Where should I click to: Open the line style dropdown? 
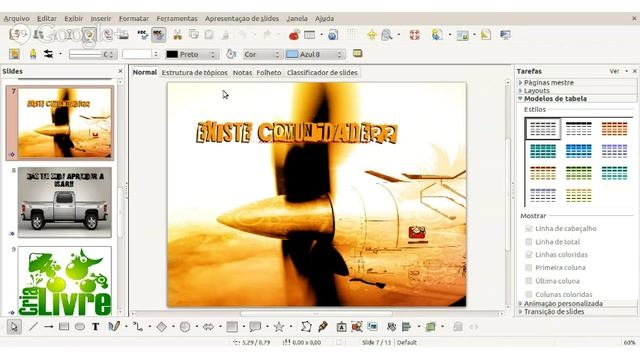point(93,54)
